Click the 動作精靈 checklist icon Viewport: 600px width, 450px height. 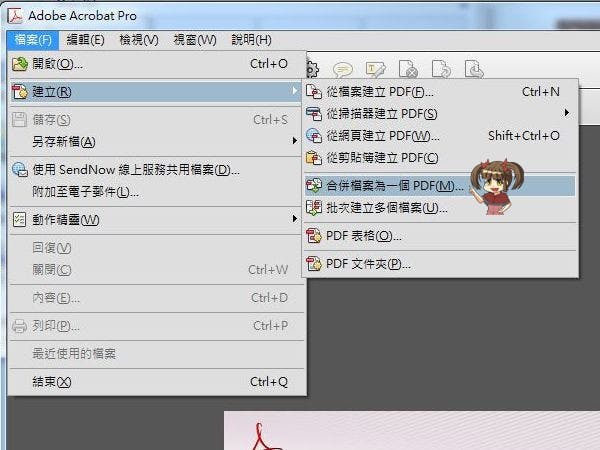20,220
